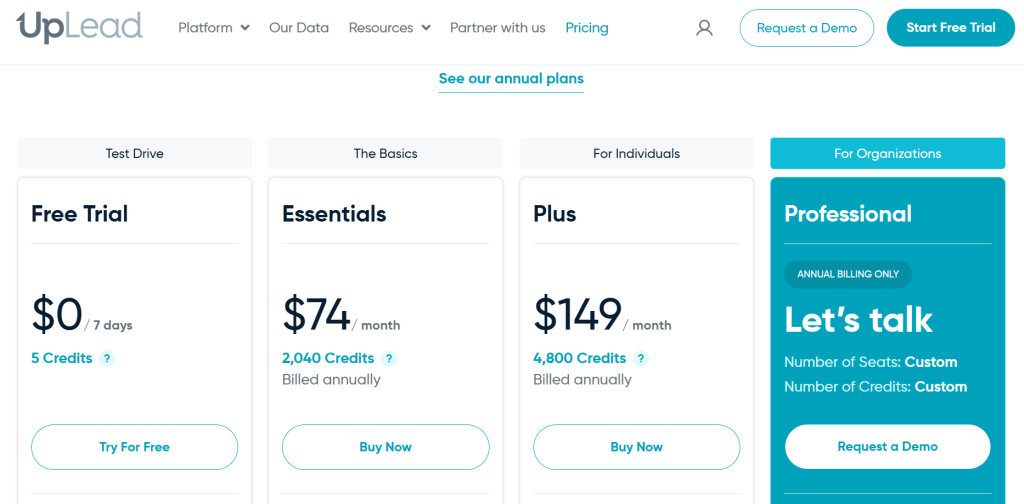Select the Test Drive tab label

134,153
